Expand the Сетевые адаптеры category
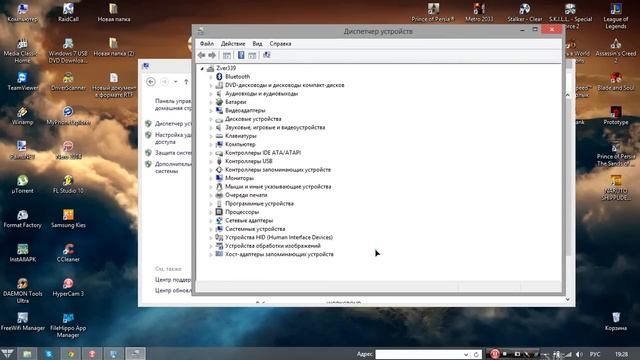Screen dimensions: 640x360 click(211, 221)
